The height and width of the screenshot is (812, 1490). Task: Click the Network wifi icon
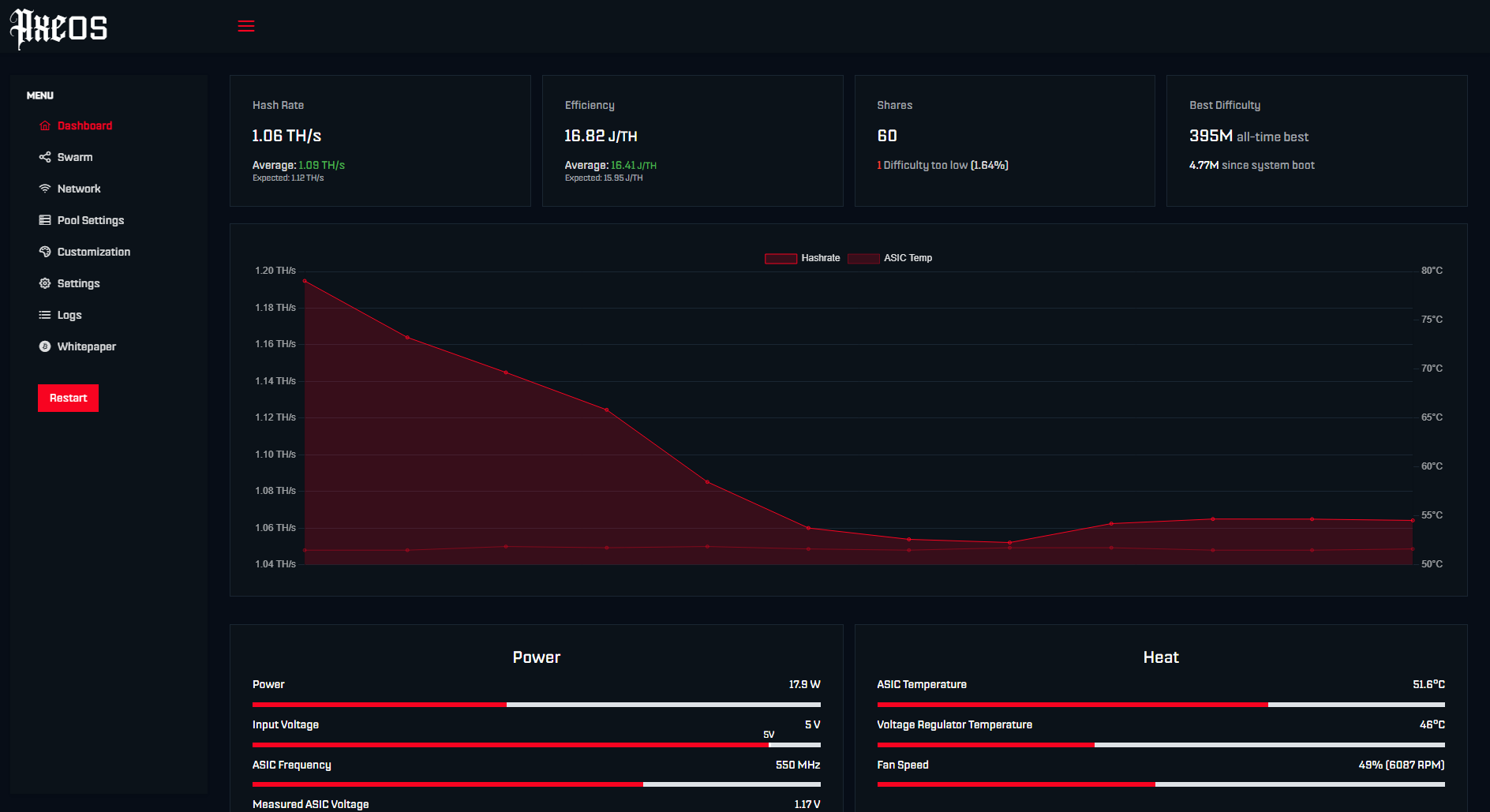[x=45, y=189]
